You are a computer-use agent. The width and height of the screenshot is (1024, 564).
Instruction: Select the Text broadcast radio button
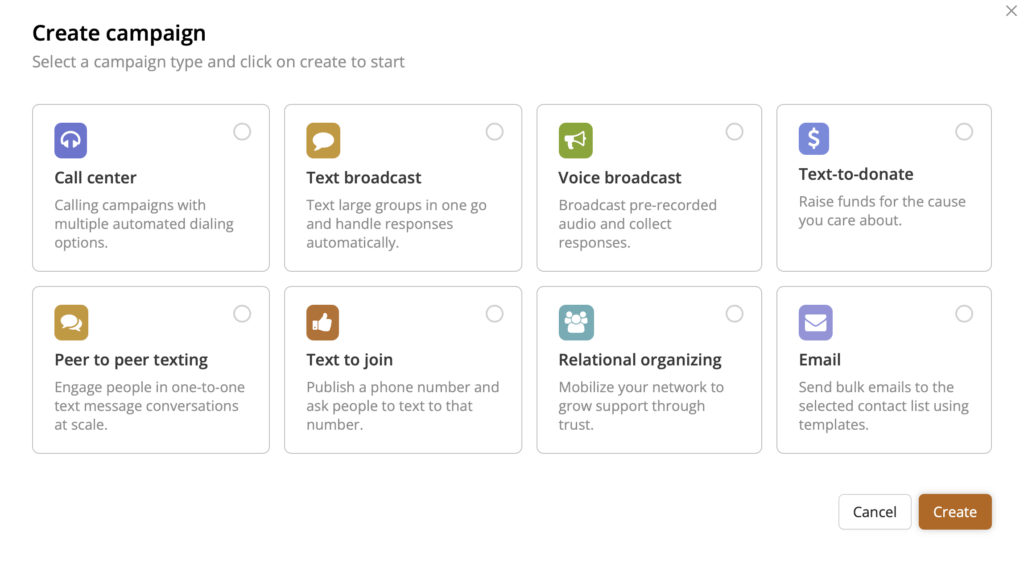494,132
